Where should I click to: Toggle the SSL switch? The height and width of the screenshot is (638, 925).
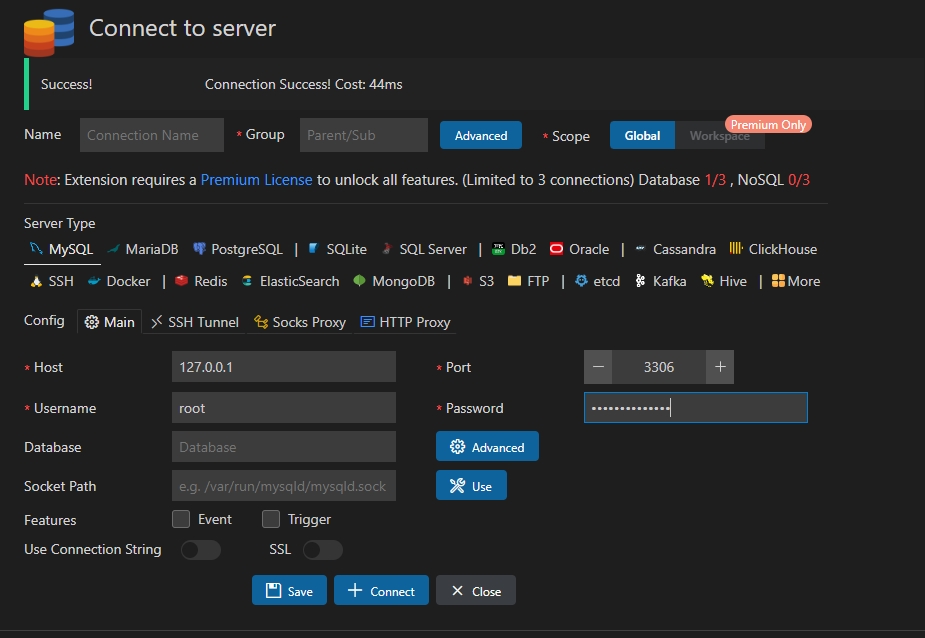tap(323, 550)
